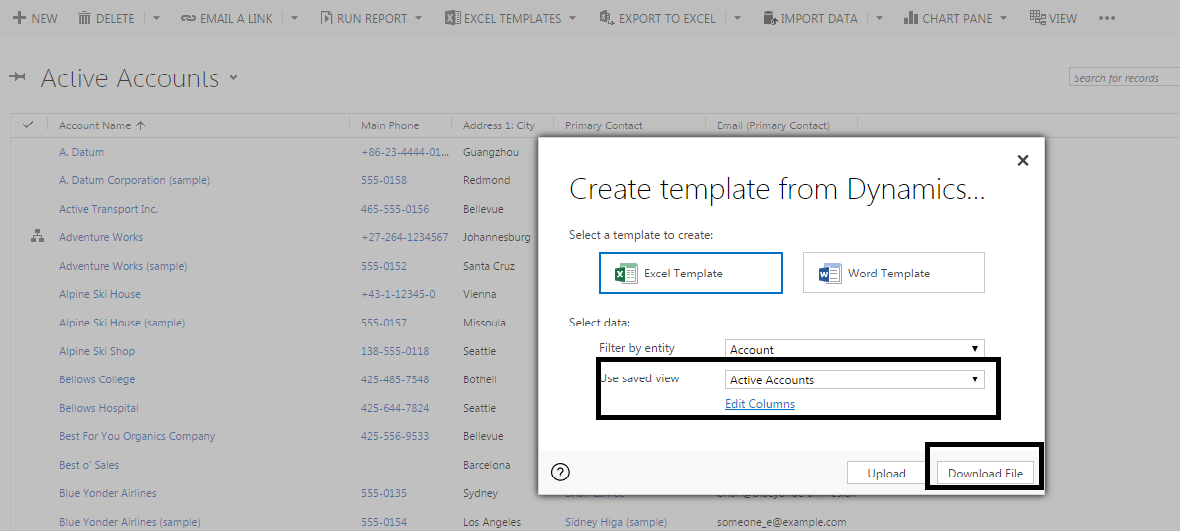Open the A. Datum account
Screen dimensions: 1180x531
pos(81,152)
